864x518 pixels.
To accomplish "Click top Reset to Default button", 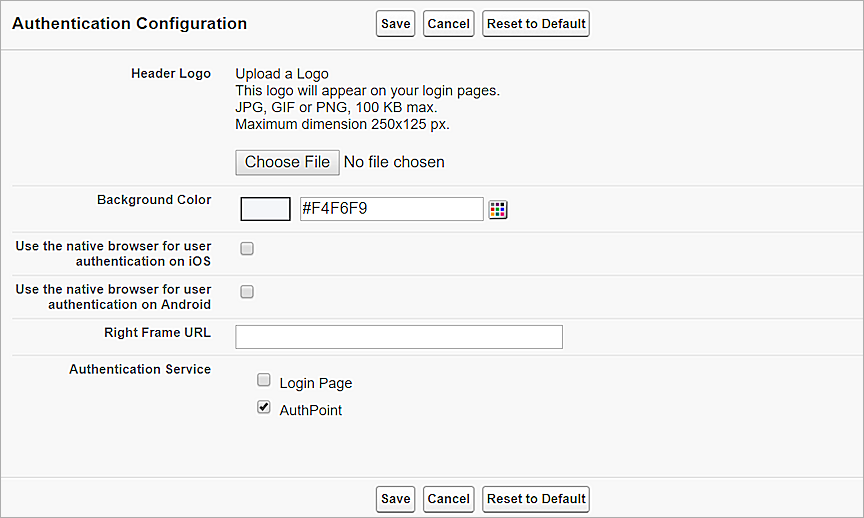I will pyautogui.click(x=536, y=24).
